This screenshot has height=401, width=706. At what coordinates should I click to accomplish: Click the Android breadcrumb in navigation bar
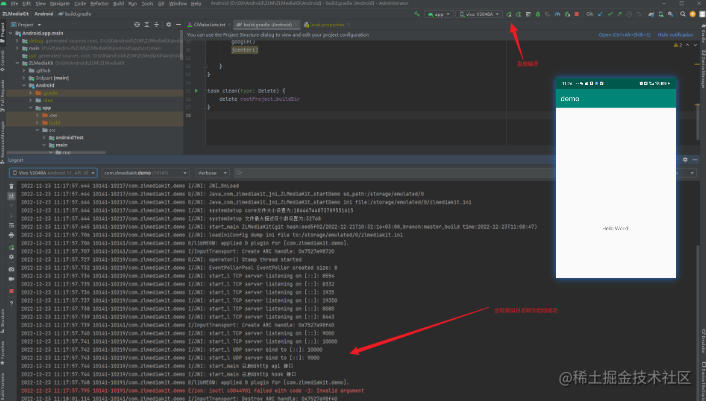pos(44,14)
